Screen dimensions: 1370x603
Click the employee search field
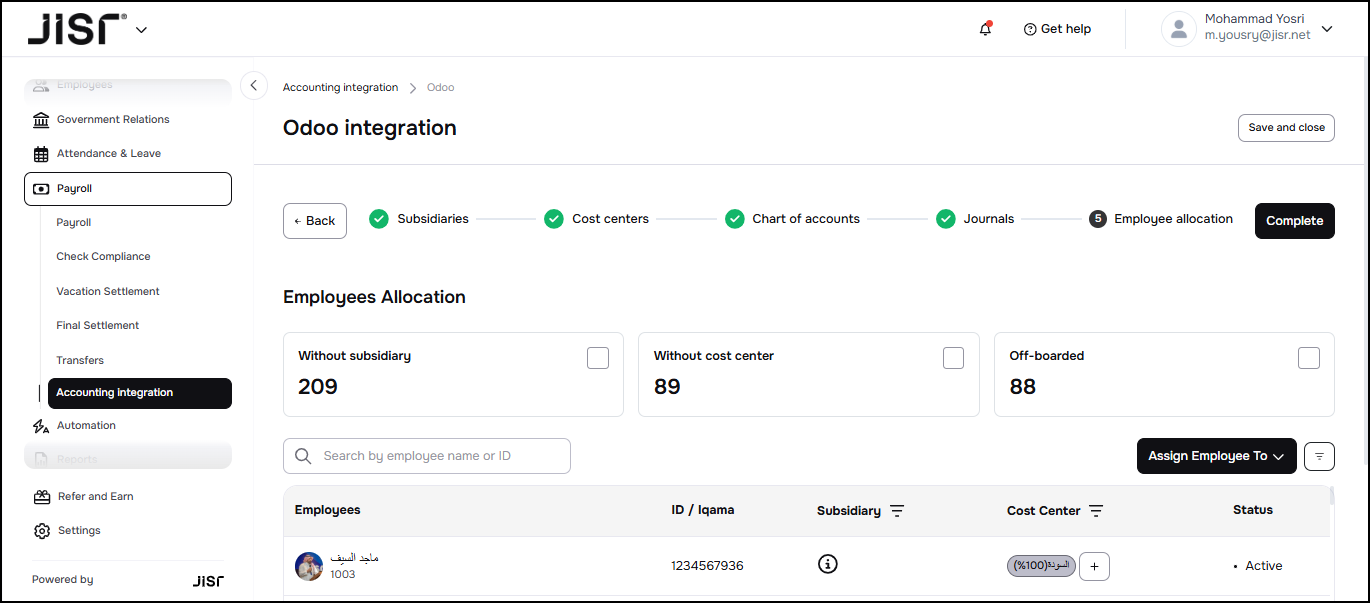pos(440,456)
